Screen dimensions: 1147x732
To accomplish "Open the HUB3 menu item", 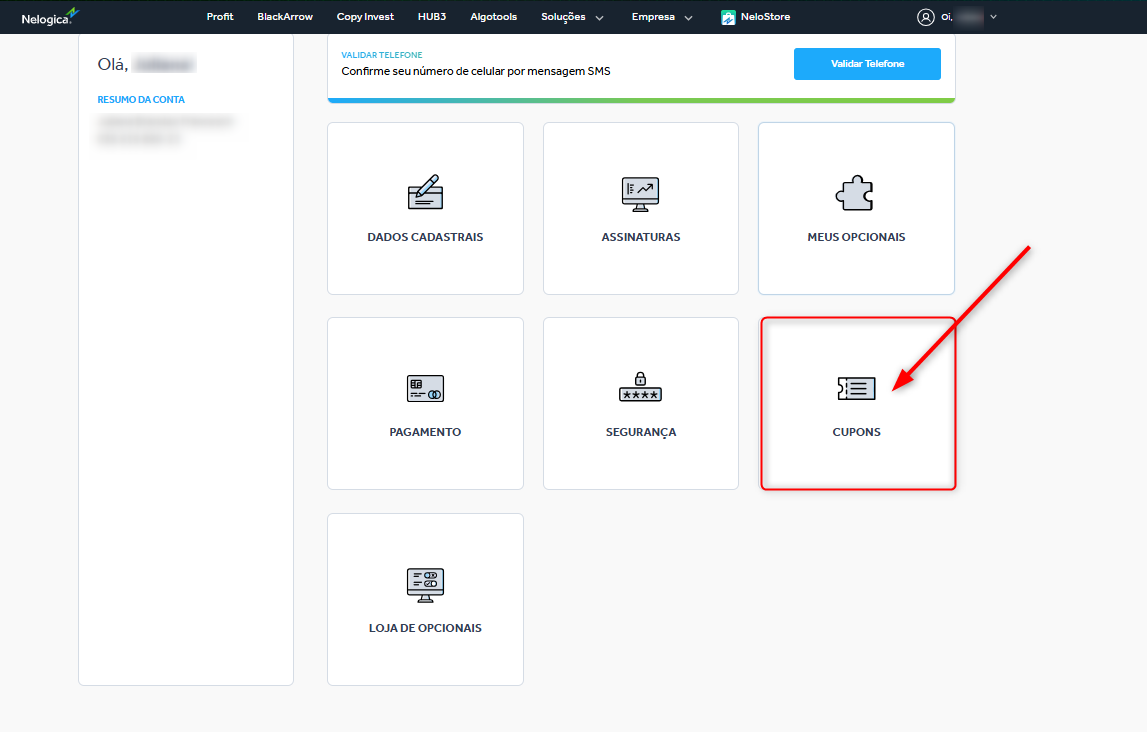I will pyautogui.click(x=432, y=17).
